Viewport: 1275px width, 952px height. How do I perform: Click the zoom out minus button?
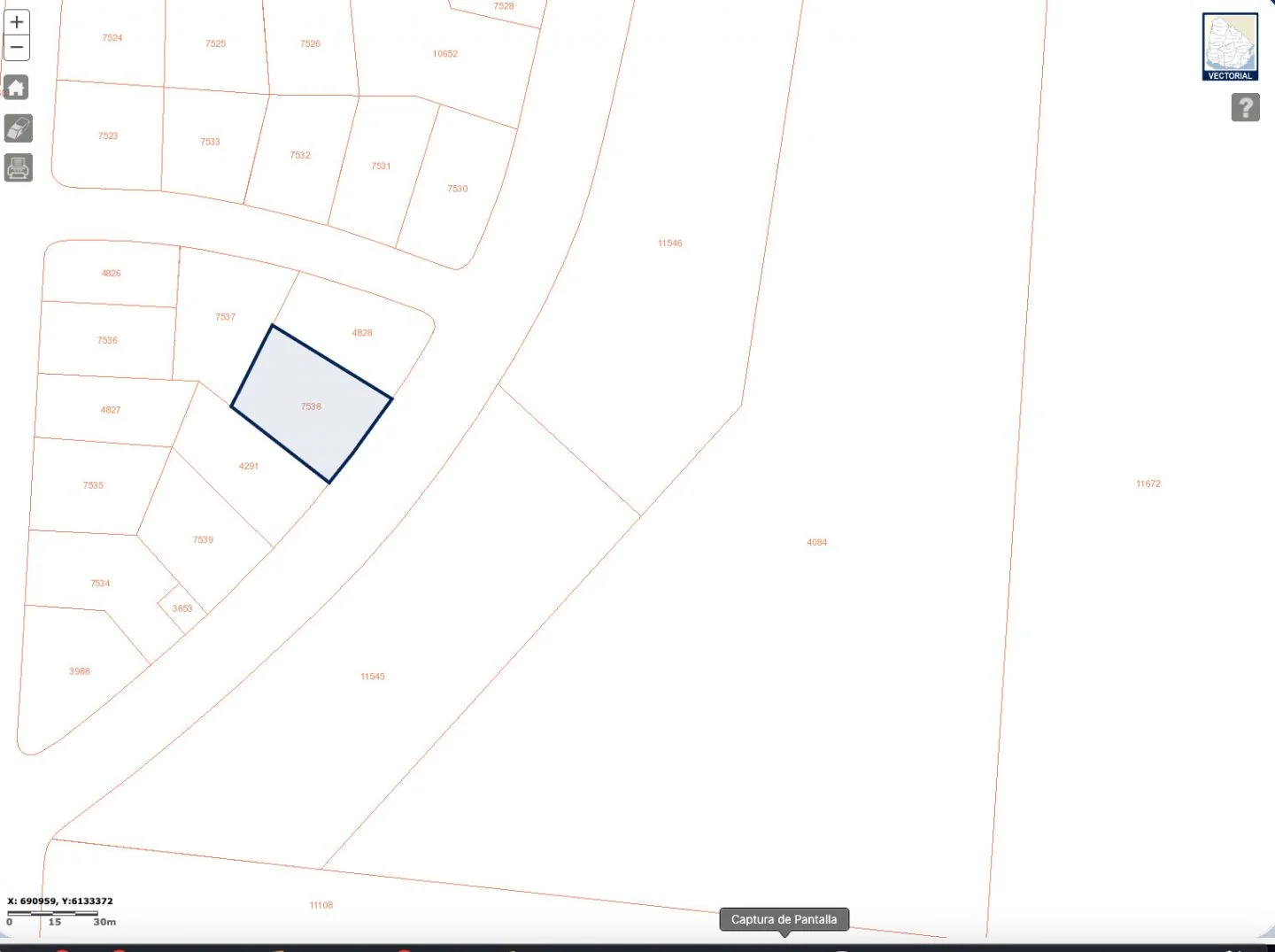coord(17,48)
